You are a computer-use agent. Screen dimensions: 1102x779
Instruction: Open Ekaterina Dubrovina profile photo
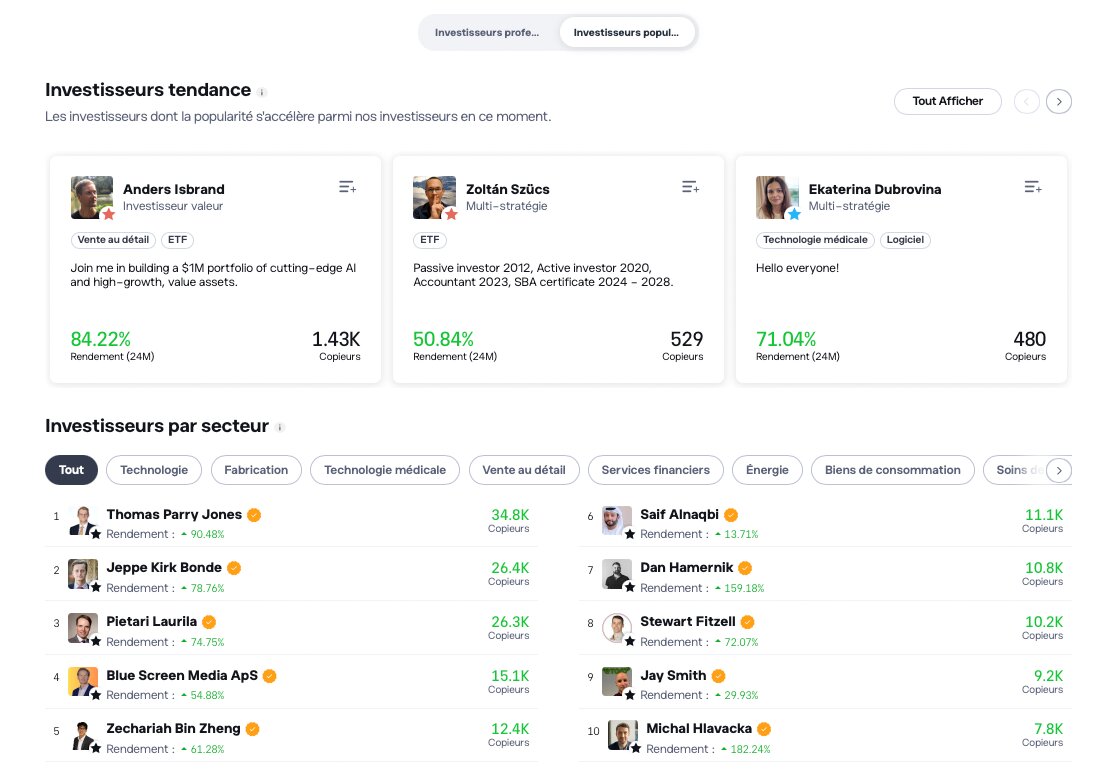tap(777, 197)
